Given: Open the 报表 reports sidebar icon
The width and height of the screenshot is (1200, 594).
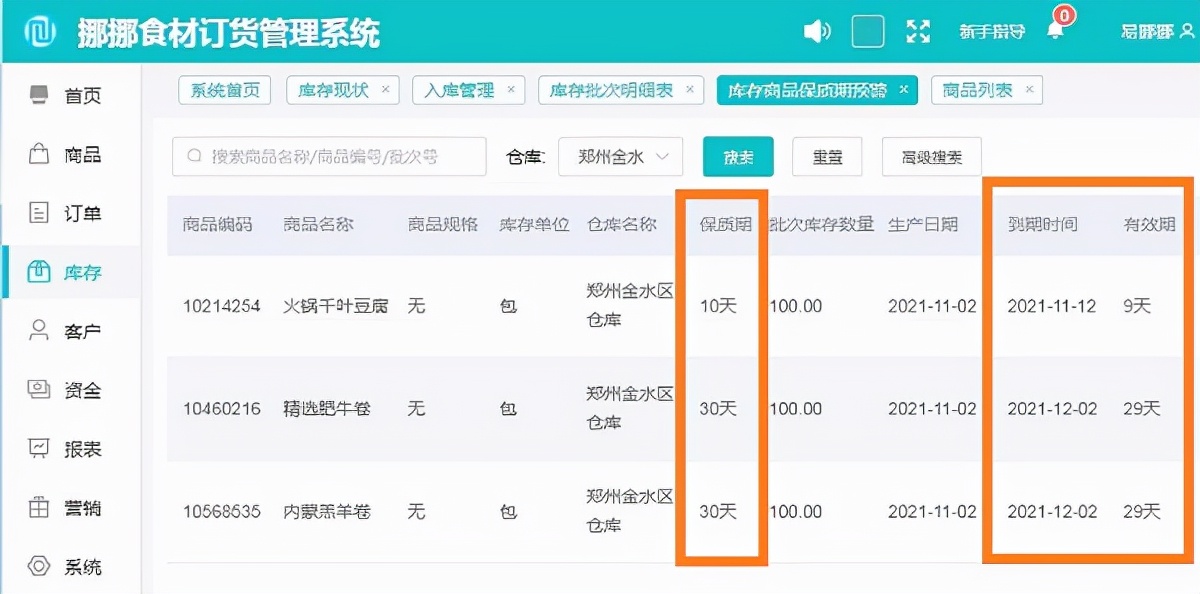Looking at the screenshot, I should 60,449.
